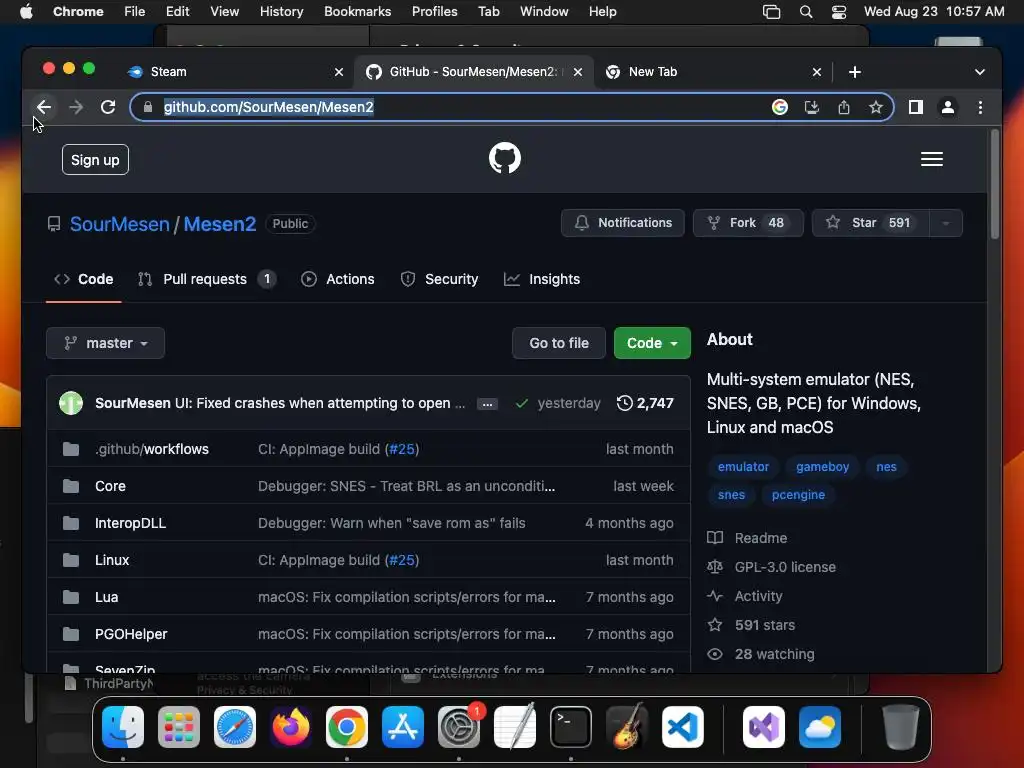The height and width of the screenshot is (768, 1024).
Task: Fork the repository
Action: click(x=748, y=223)
